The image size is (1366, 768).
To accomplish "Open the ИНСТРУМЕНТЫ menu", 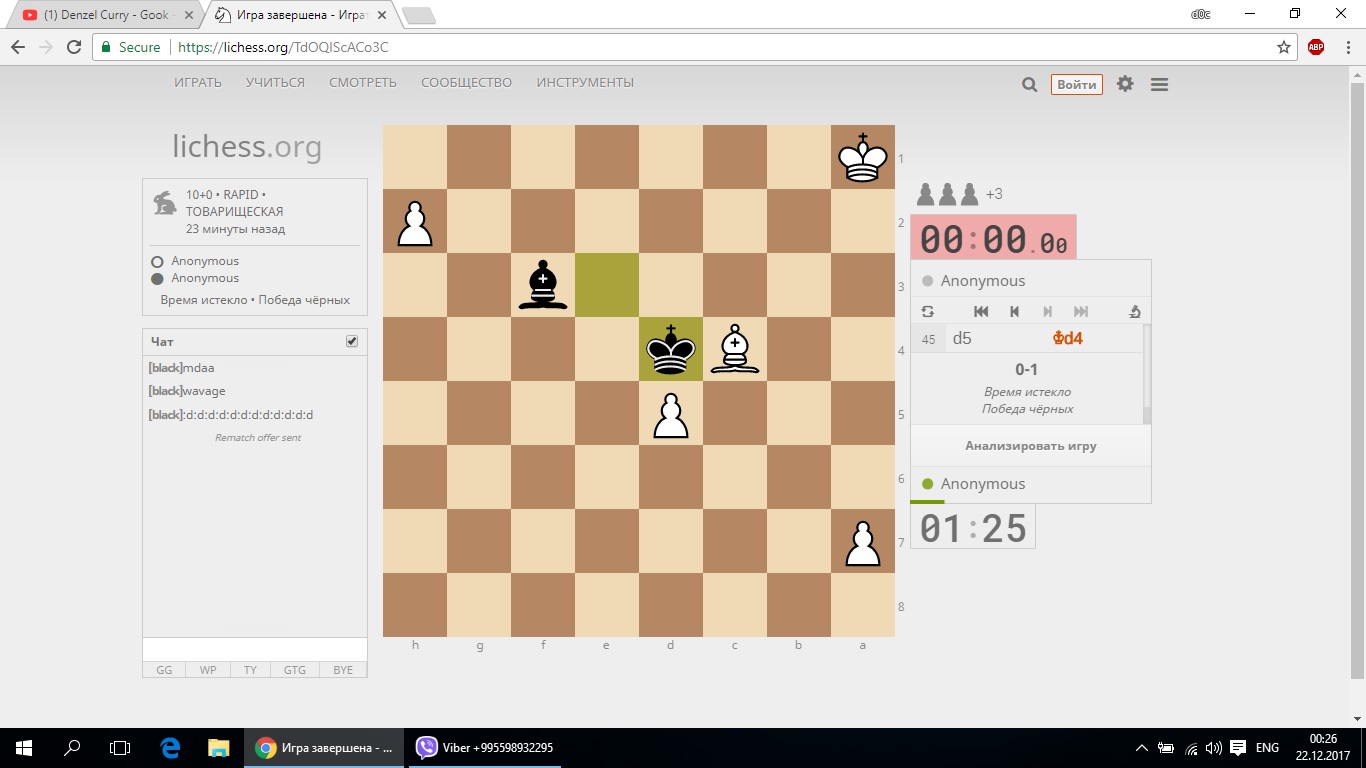I will pyautogui.click(x=585, y=83).
